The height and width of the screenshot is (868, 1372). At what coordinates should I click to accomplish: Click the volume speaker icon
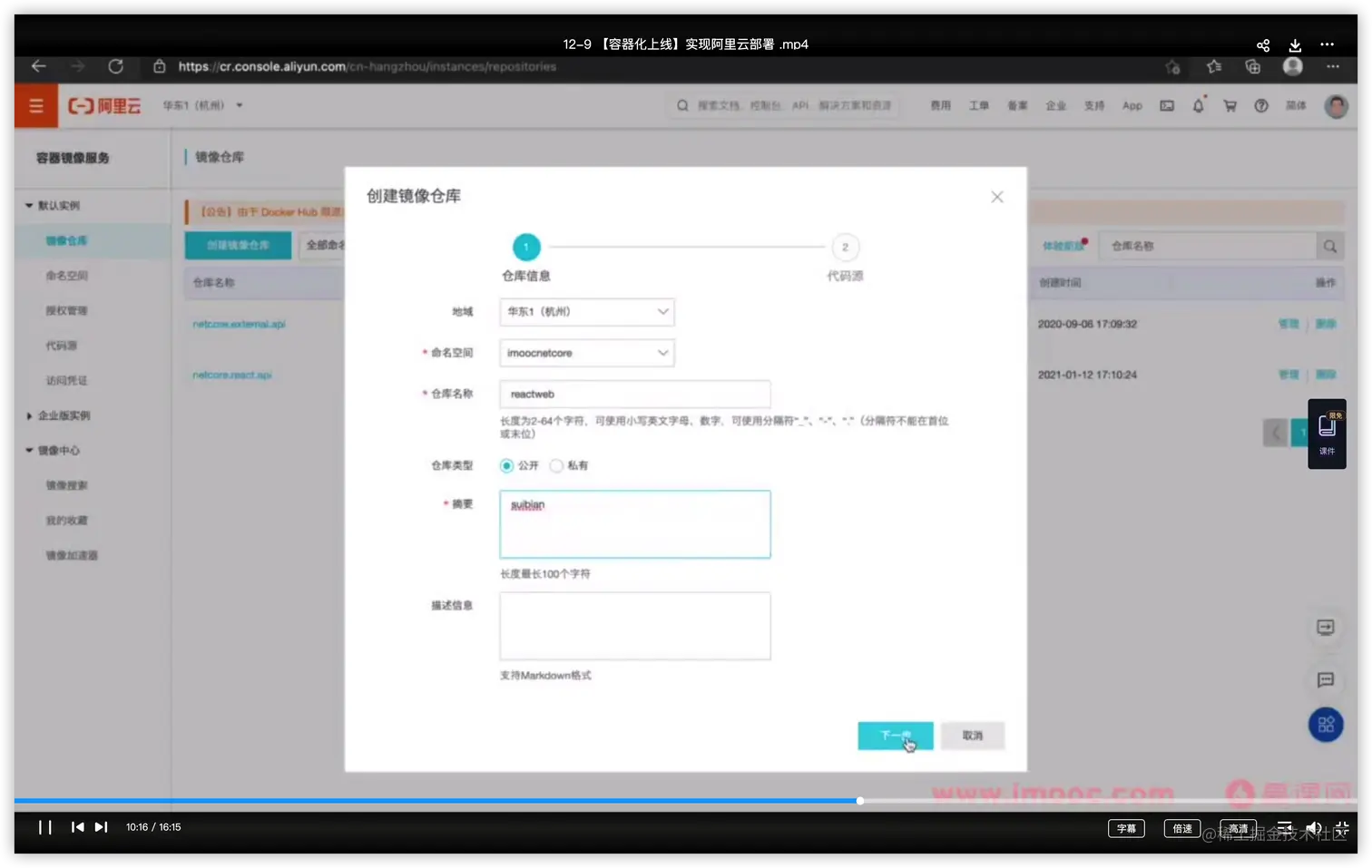click(x=1313, y=827)
